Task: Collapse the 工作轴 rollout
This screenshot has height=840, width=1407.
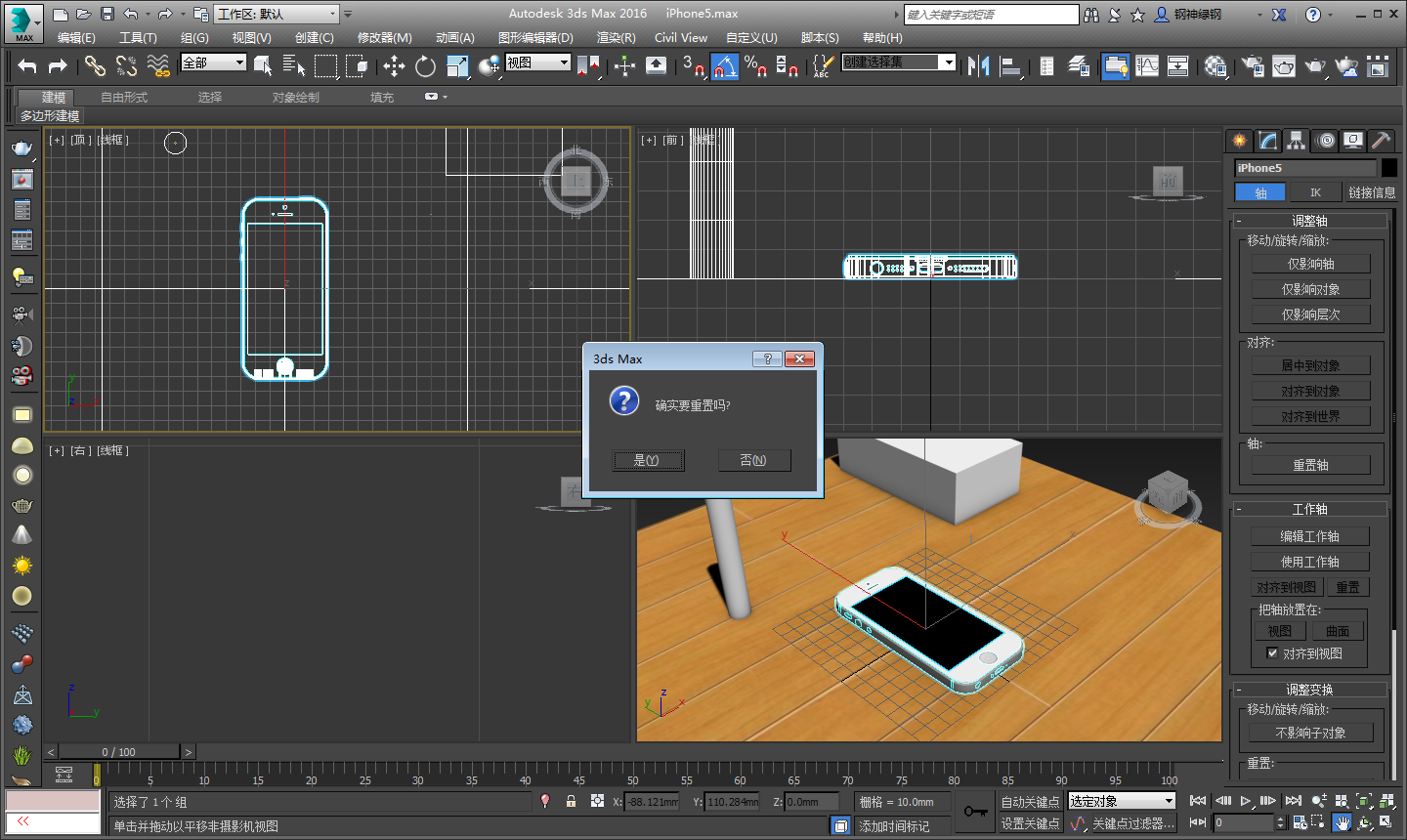Action: tap(1308, 509)
